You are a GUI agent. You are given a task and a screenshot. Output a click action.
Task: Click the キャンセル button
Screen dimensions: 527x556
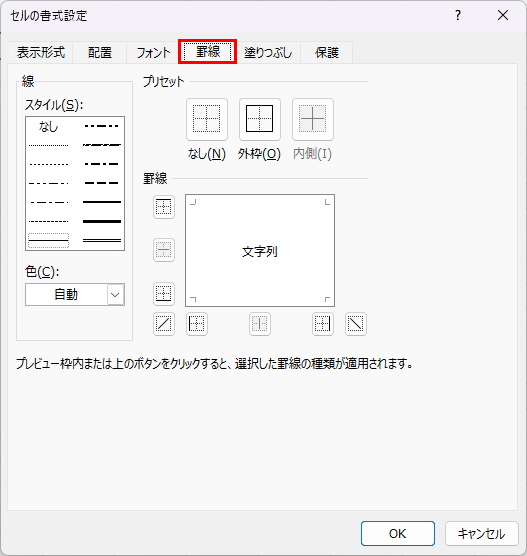point(482,533)
